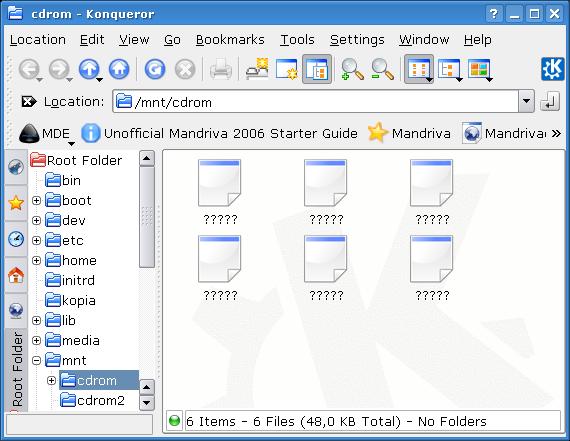
Task: Expand the etc folder
Action: [36, 240]
